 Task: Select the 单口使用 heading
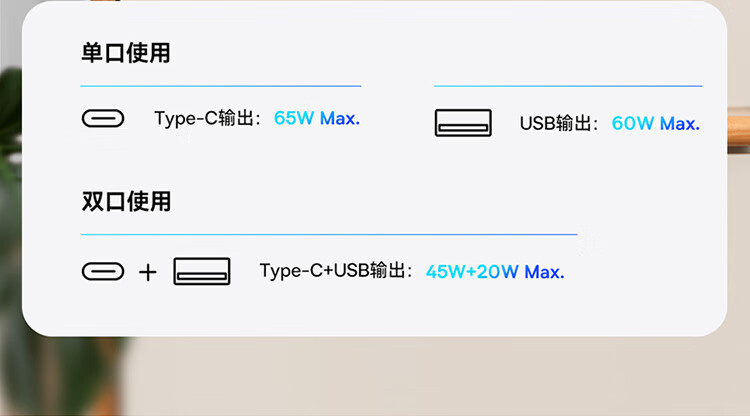(x=126, y=53)
